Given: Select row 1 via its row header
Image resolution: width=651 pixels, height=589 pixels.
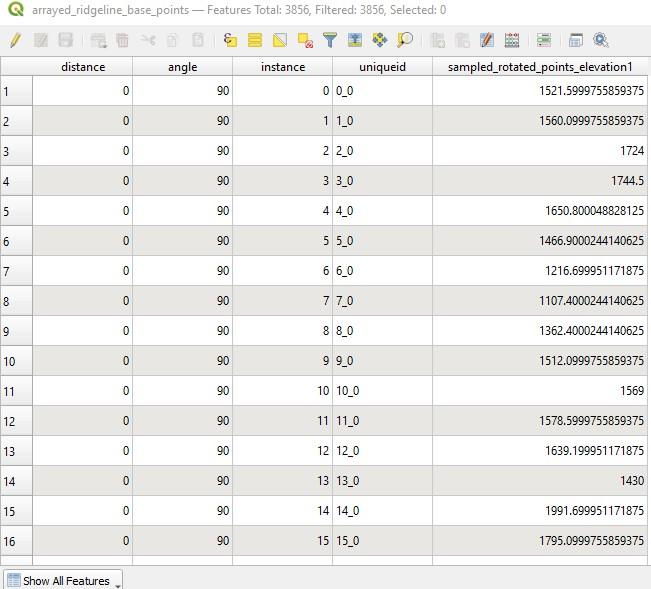Looking at the screenshot, I should tap(16, 91).
